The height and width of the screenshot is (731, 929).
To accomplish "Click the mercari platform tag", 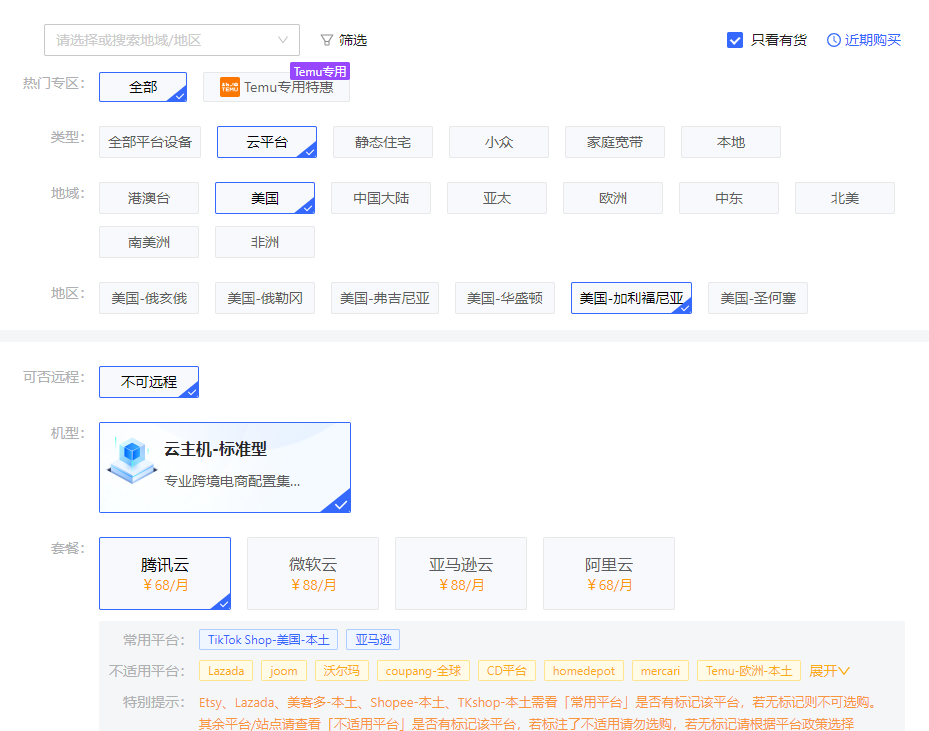I will point(661,671).
